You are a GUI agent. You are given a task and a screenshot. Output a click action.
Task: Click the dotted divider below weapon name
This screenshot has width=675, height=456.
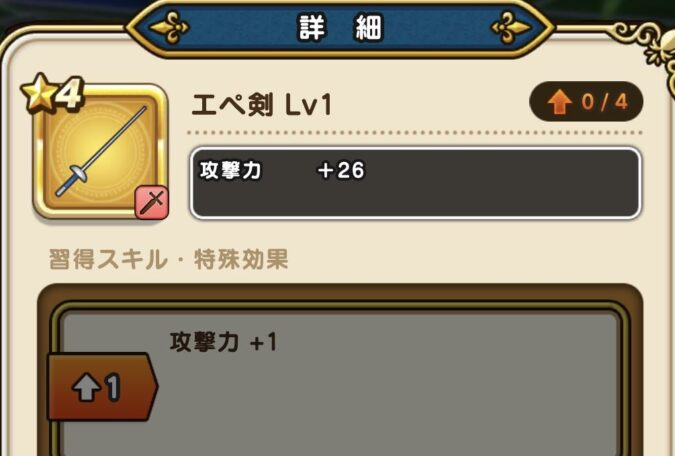415,133
